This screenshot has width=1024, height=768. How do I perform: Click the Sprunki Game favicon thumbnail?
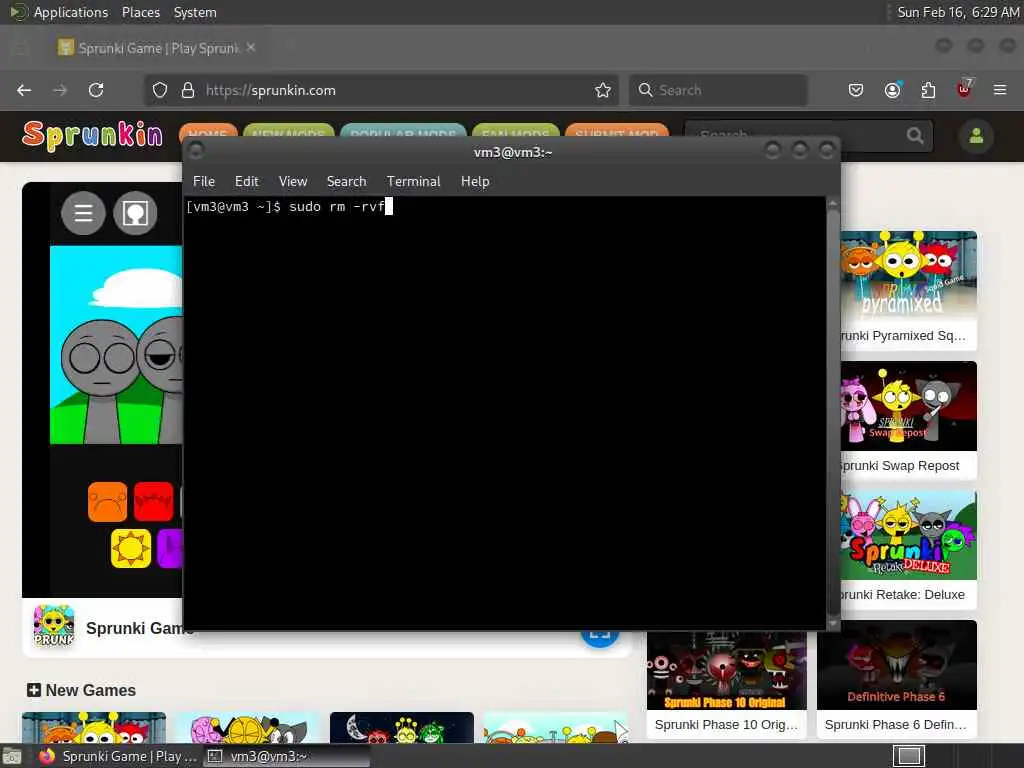[x=54, y=626]
